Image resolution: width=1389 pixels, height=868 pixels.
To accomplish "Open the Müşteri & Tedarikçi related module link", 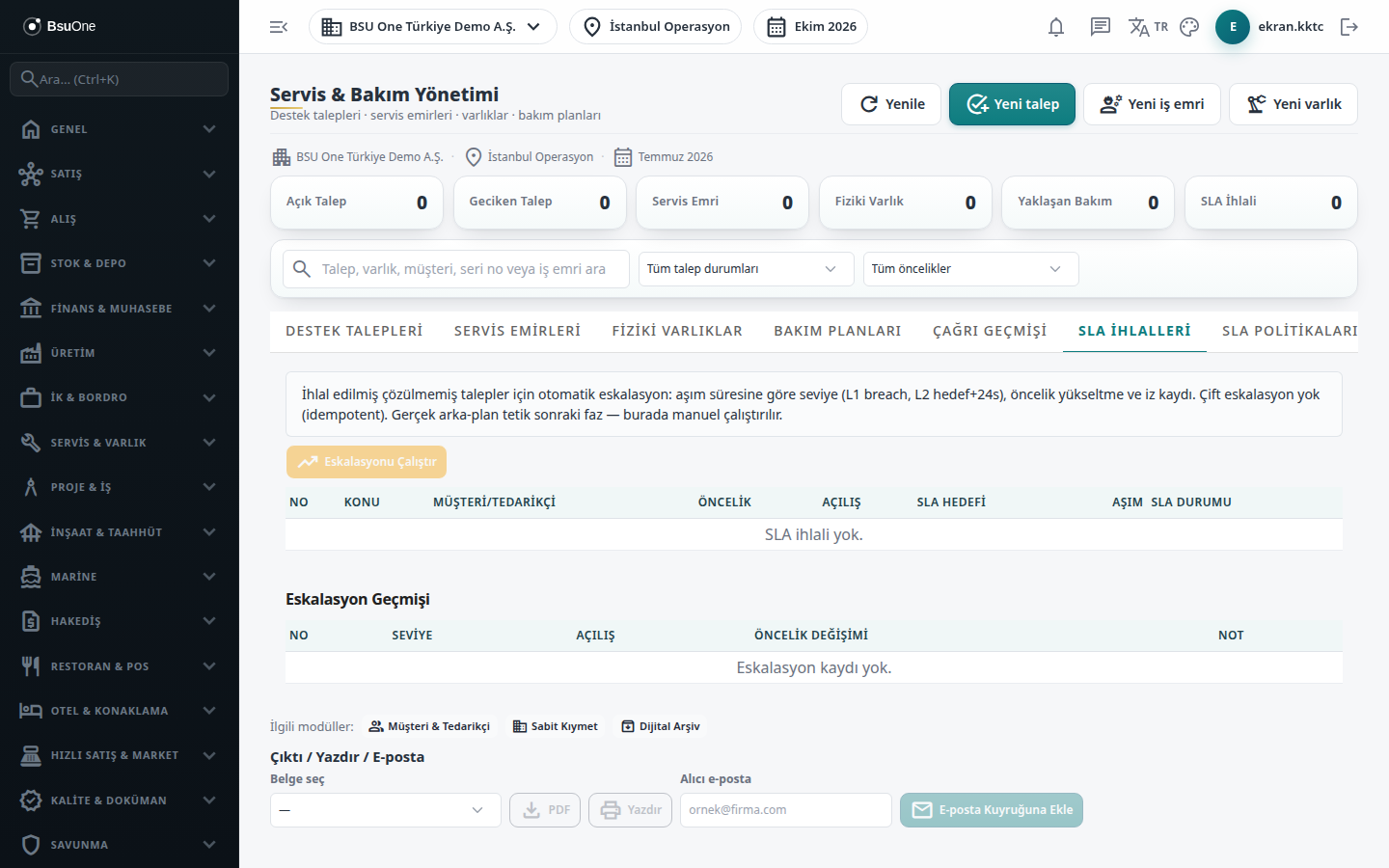I will [x=429, y=726].
